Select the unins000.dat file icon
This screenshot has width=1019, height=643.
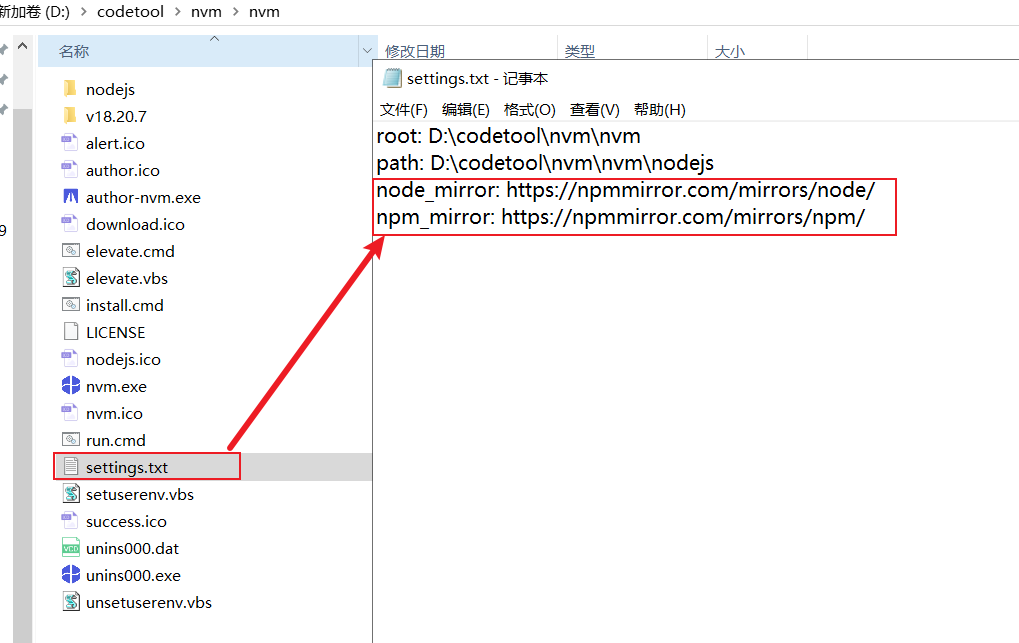70,547
